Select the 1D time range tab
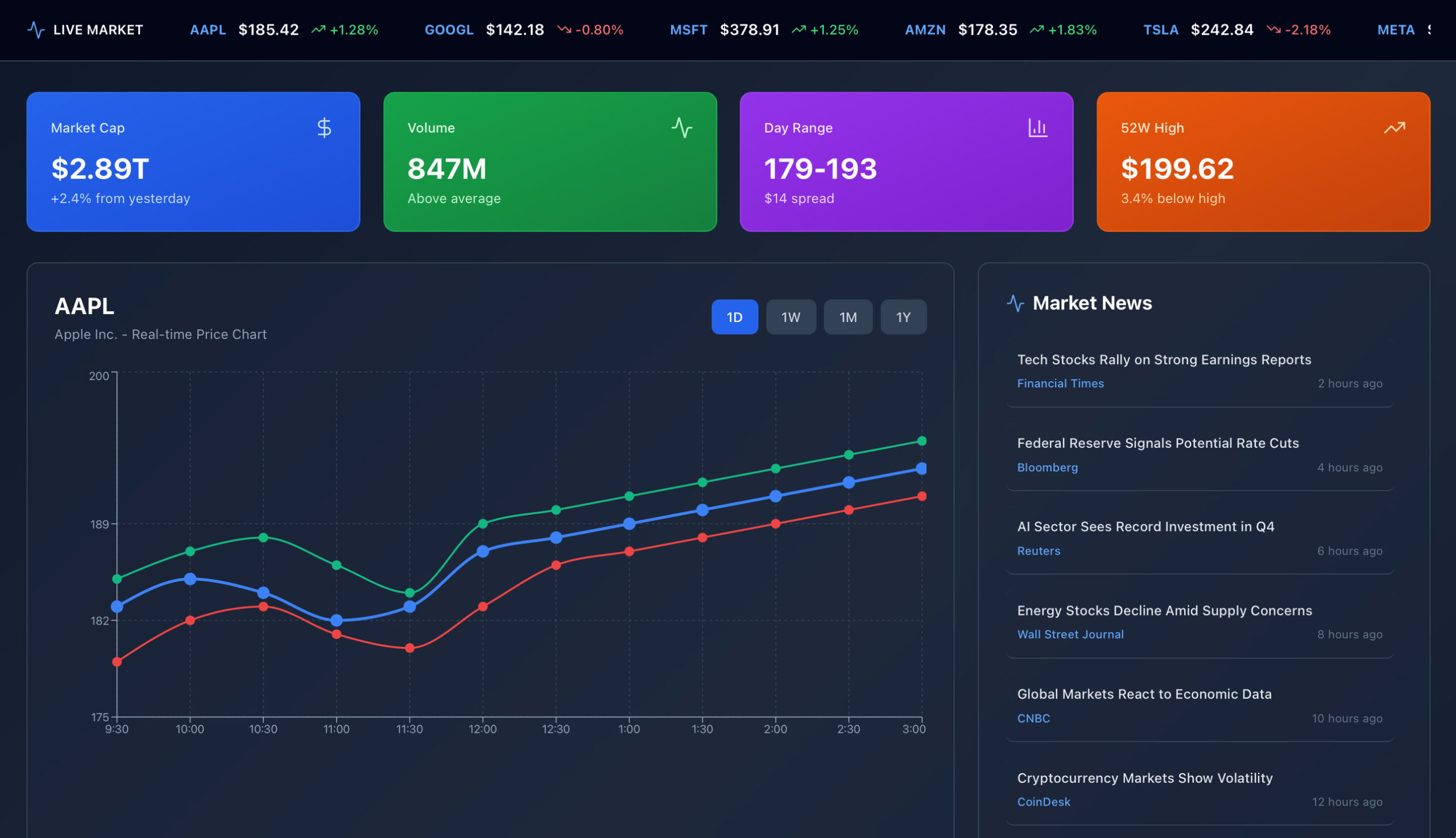This screenshot has height=838, width=1456. (734, 317)
